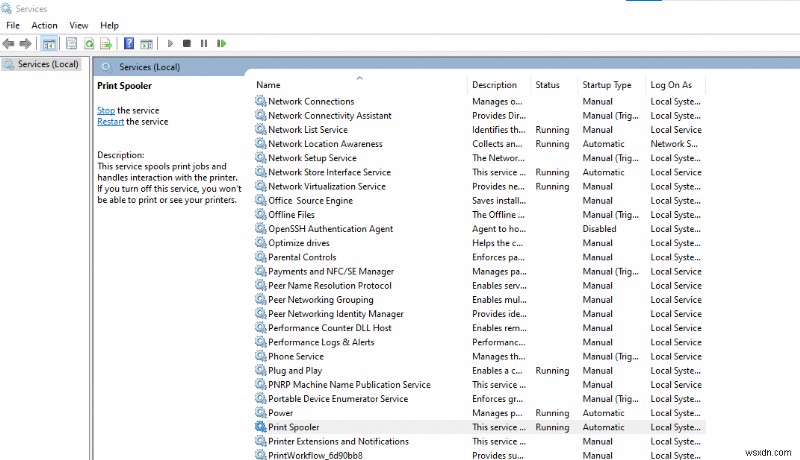Click the Refresh toolbar icon

89,44
